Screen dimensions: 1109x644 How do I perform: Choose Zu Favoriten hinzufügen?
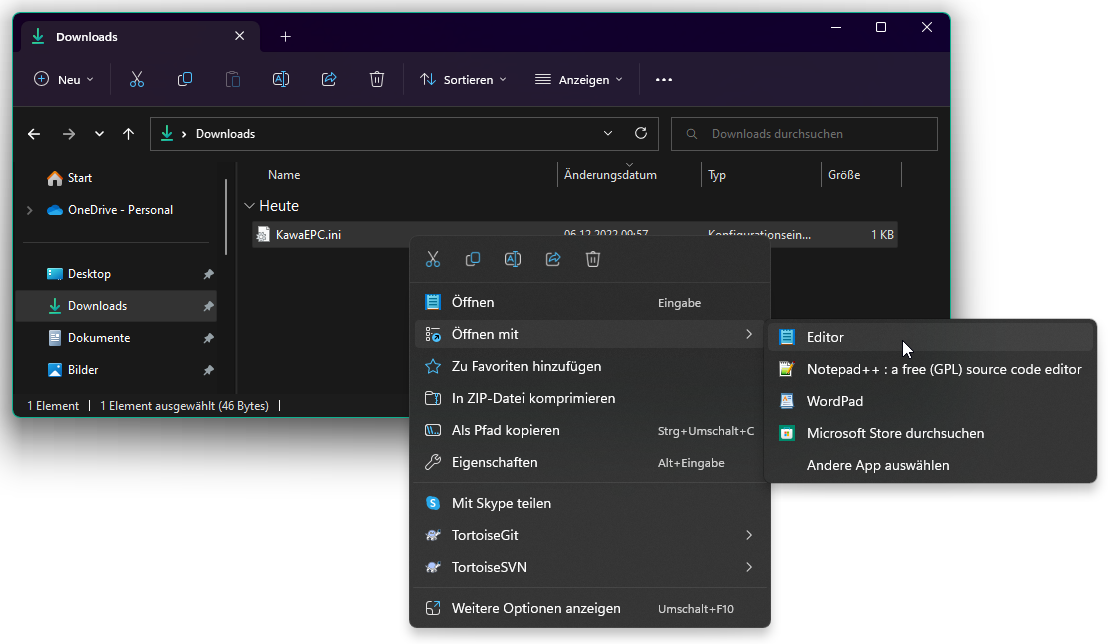590,366
